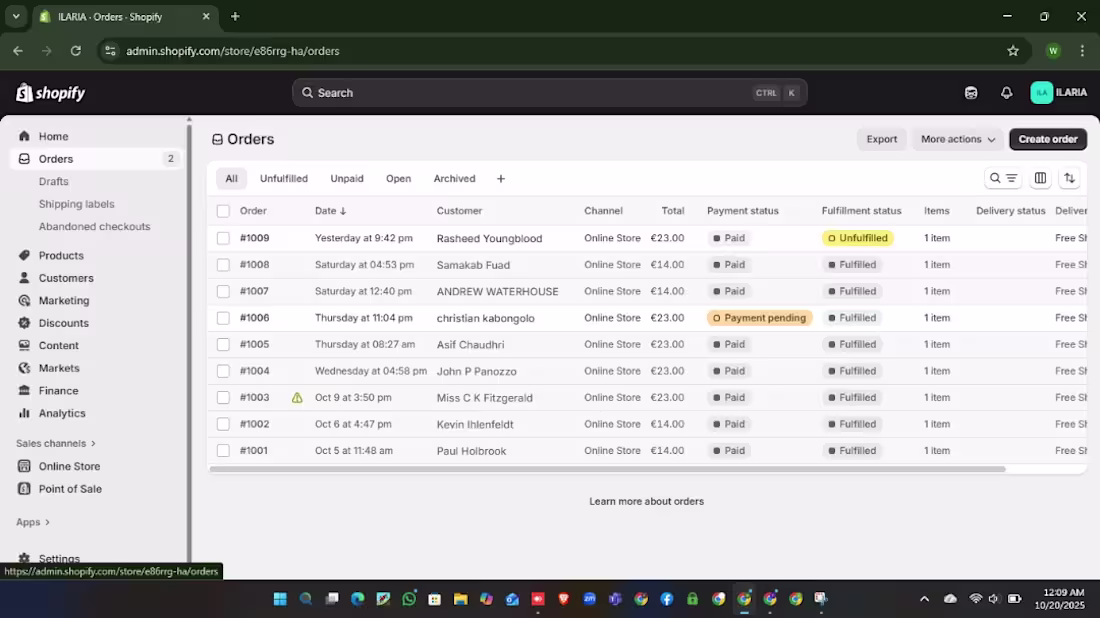Open Learn more about orders link
This screenshot has height=618, width=1100.
click(646, 501)
